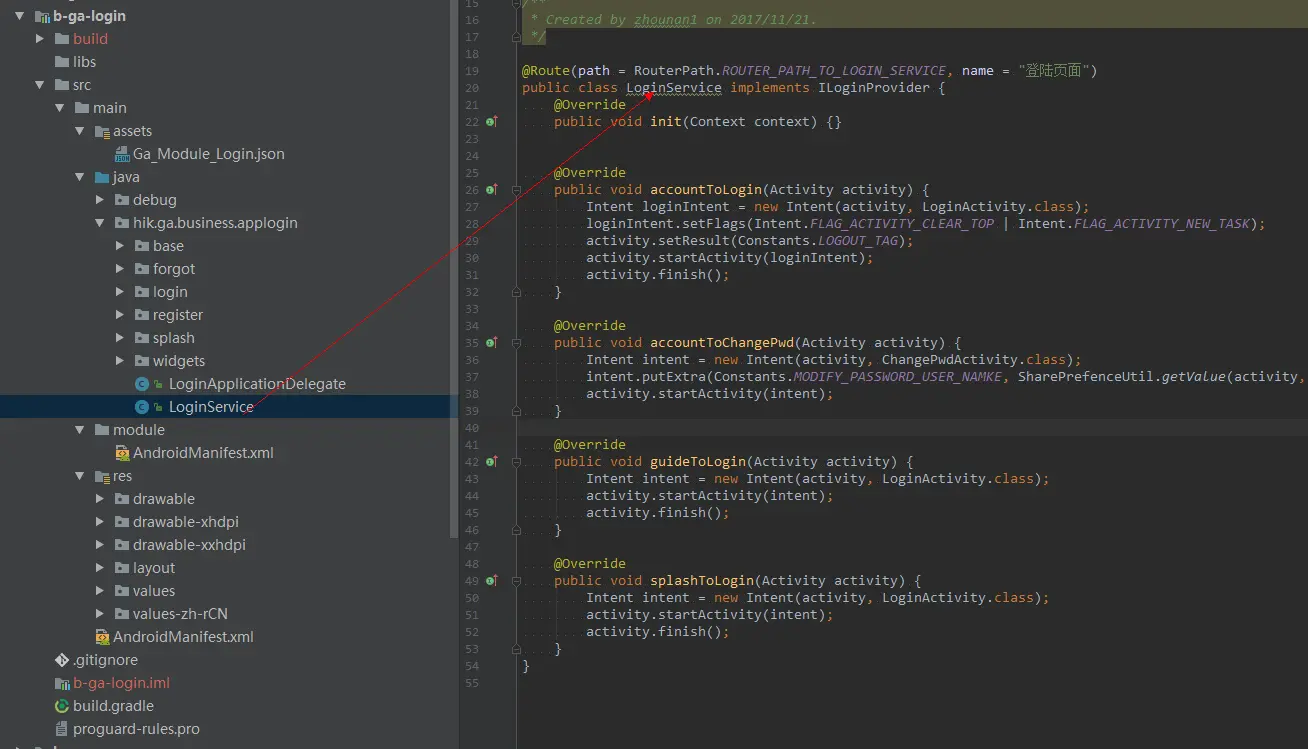The image size is (1308, 749).
Task: Click the LoginApplicationDelegate class icon
Action: tap(141, 384)
